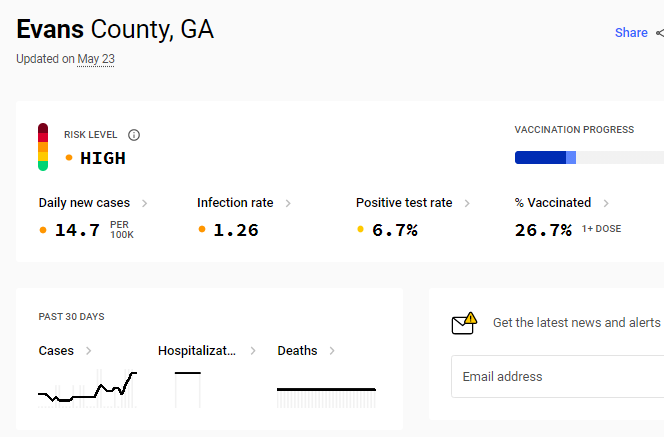Open Positive test rate metric
The width and height of the screenshot is (664, 437).
pos(404,203)
